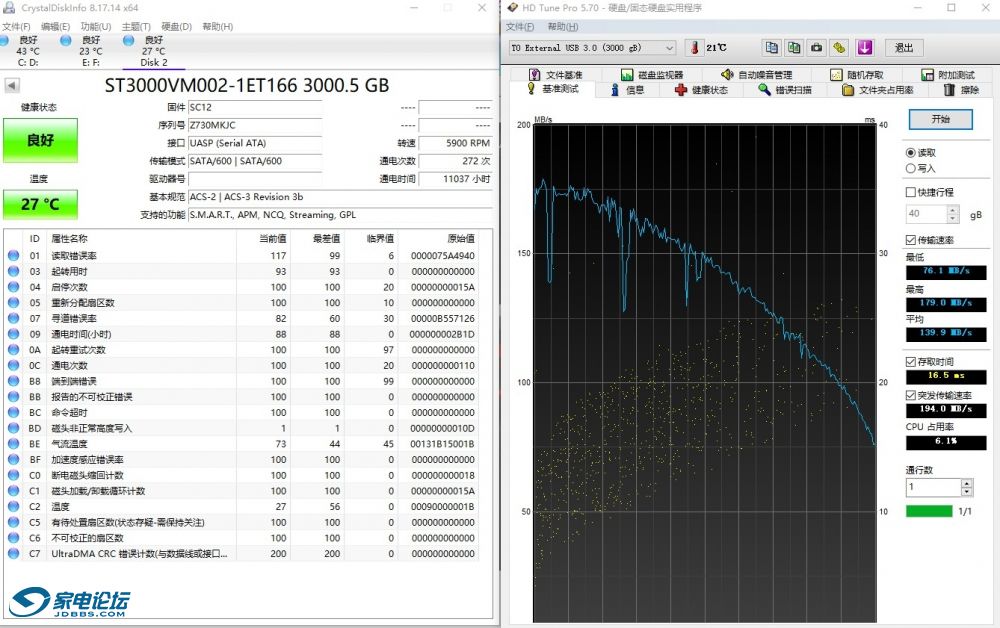This screenshot has height=628, width=1000.
Task: Toggle the 传输速率 checkbox
Action: point(911,240)
